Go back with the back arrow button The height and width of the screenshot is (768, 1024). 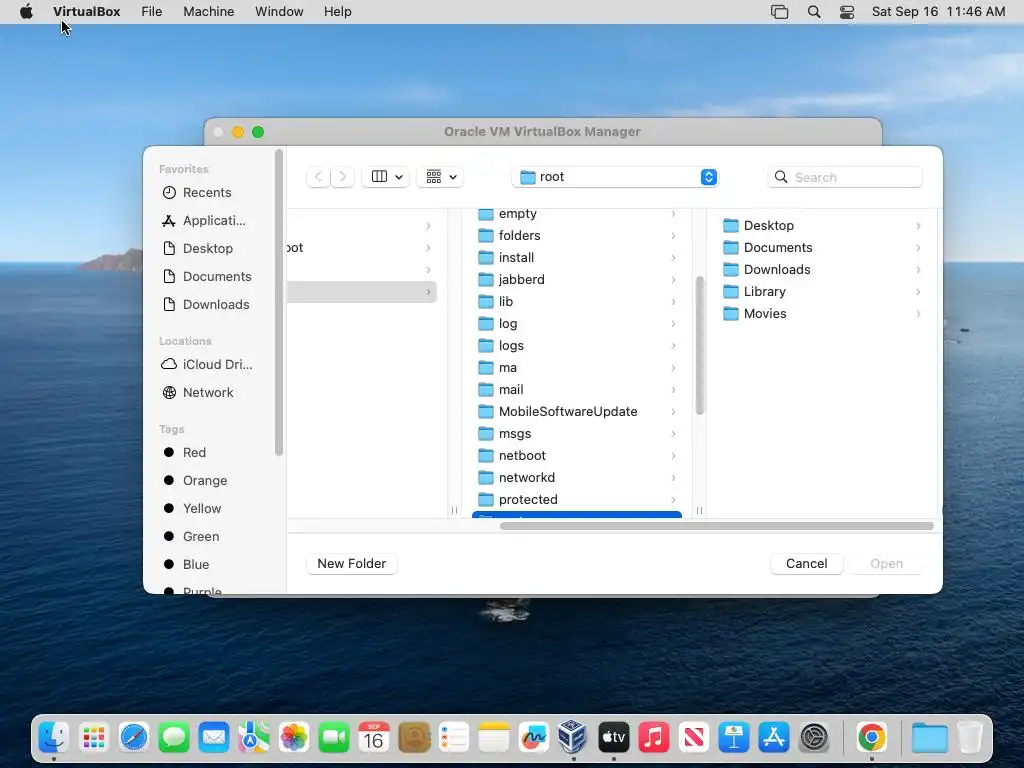tap(318, 177)
